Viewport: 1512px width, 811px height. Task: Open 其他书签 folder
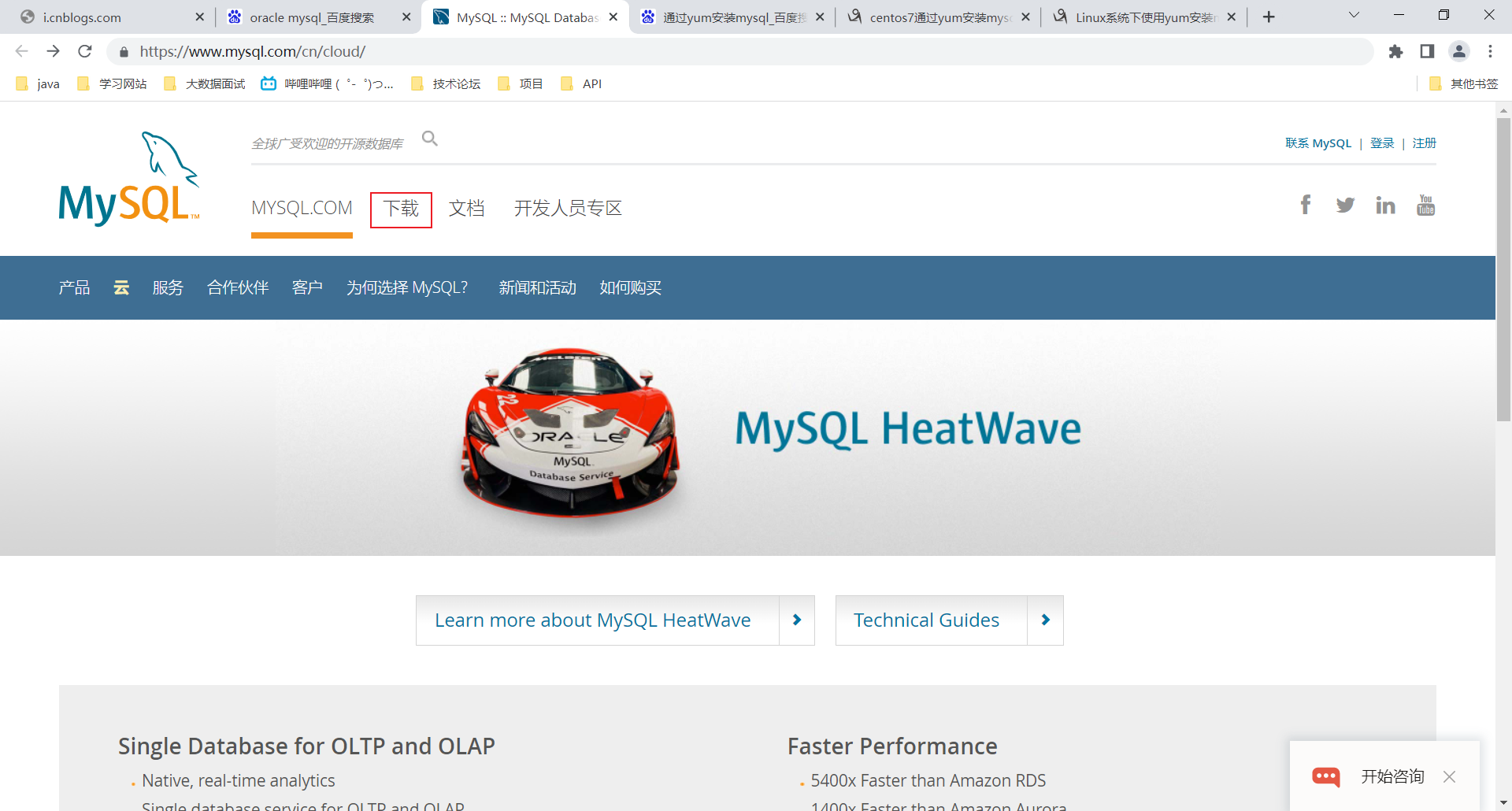1464,83
